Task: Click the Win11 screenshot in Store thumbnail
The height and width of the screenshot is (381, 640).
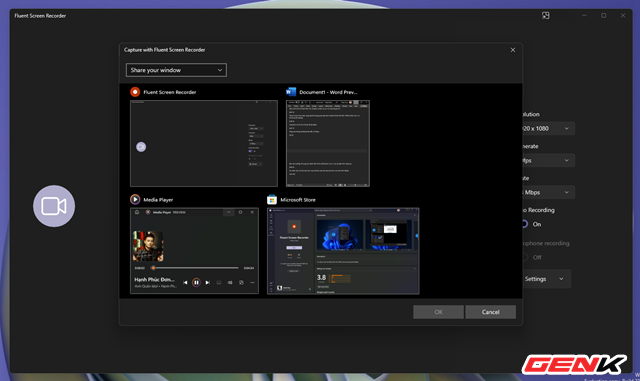Action: click(340, 235)
